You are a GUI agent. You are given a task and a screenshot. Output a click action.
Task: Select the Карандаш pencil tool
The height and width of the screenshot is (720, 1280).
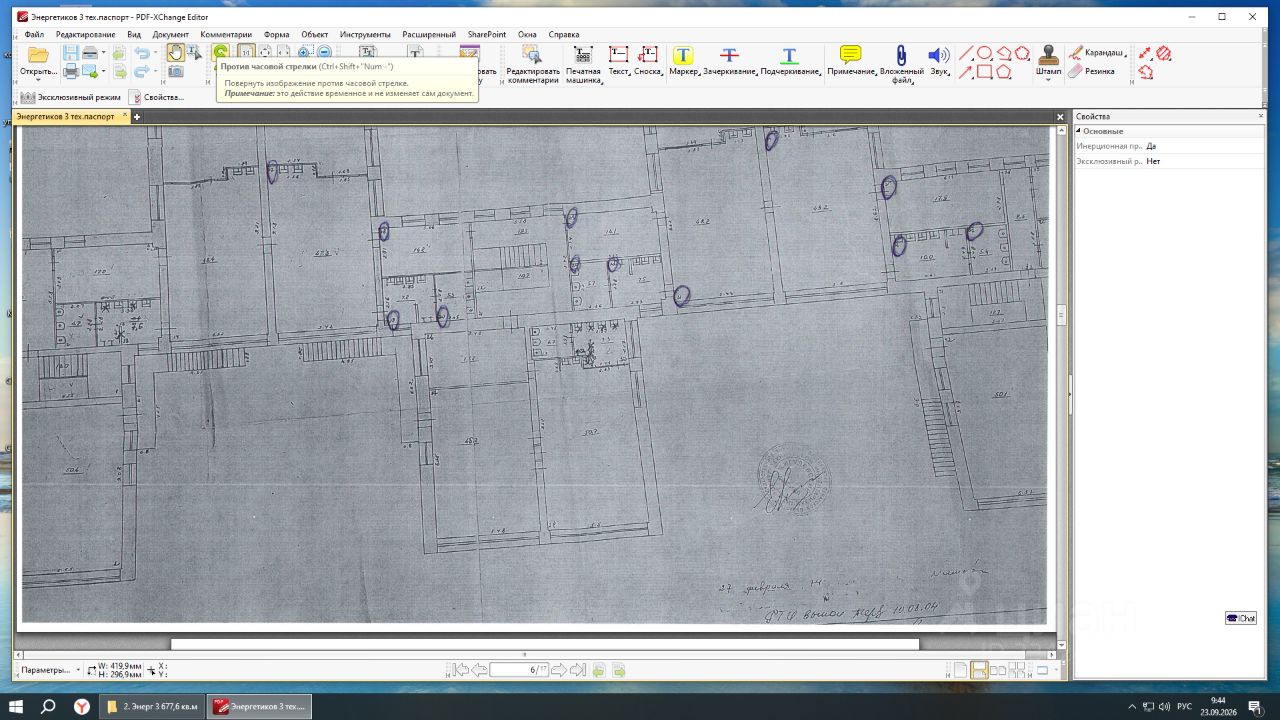1096,52
